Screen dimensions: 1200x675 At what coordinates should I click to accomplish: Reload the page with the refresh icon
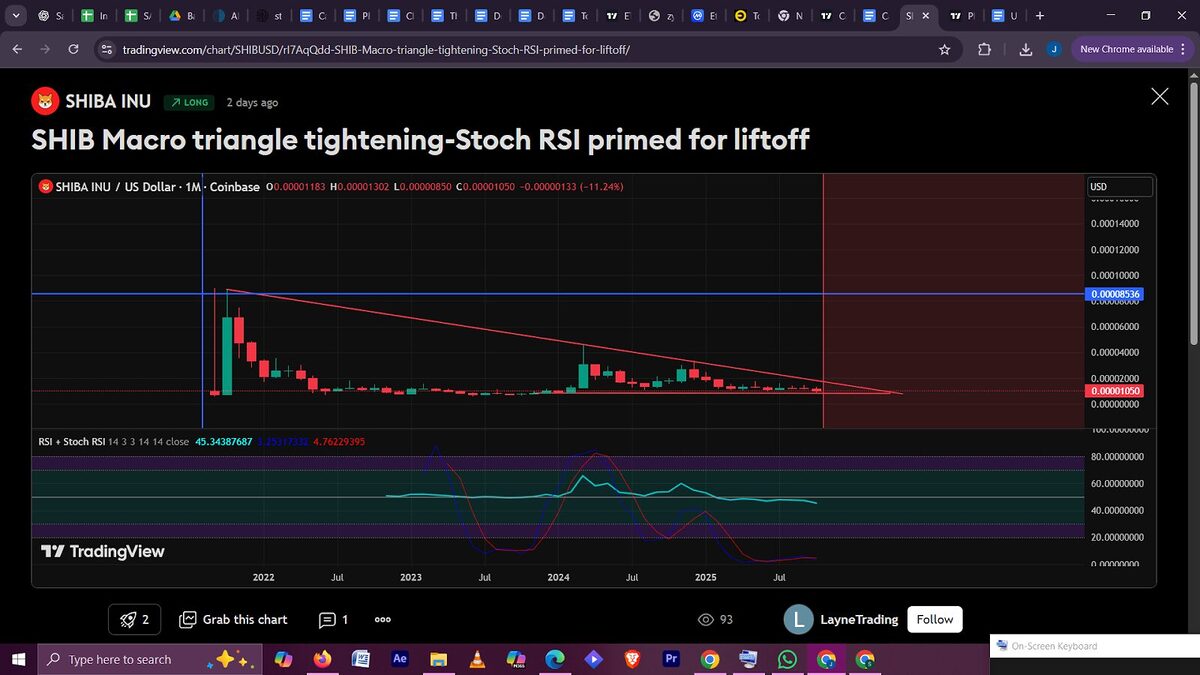[73, 49]
